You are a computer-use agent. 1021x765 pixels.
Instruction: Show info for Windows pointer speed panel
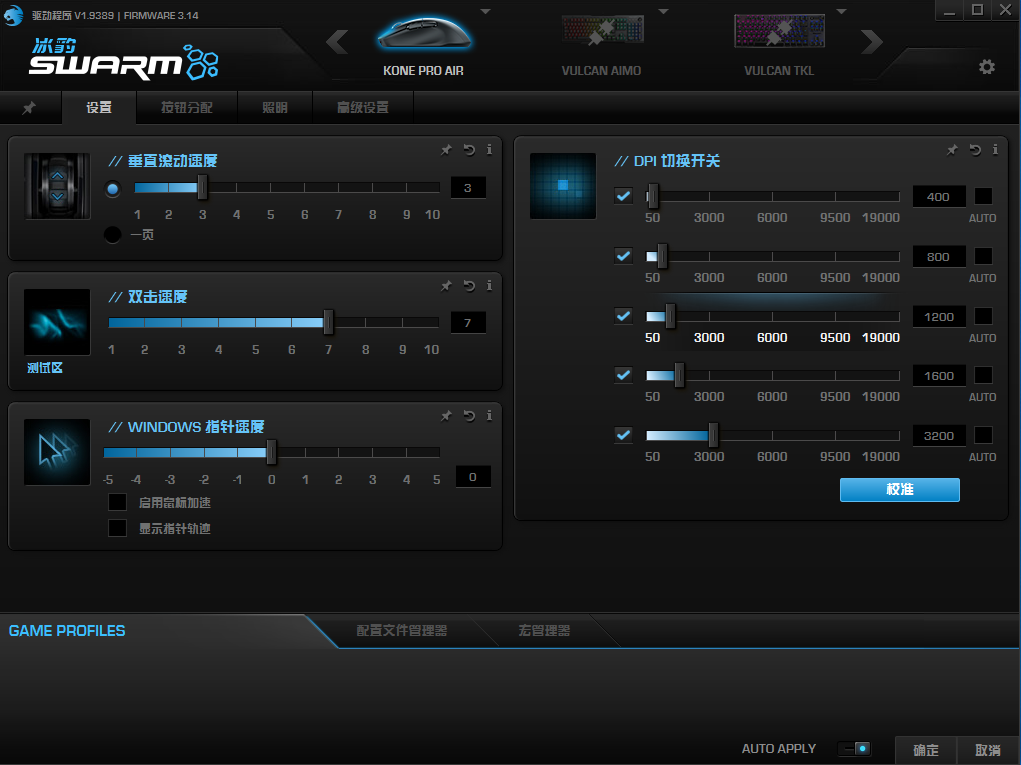tap(489, 415)
